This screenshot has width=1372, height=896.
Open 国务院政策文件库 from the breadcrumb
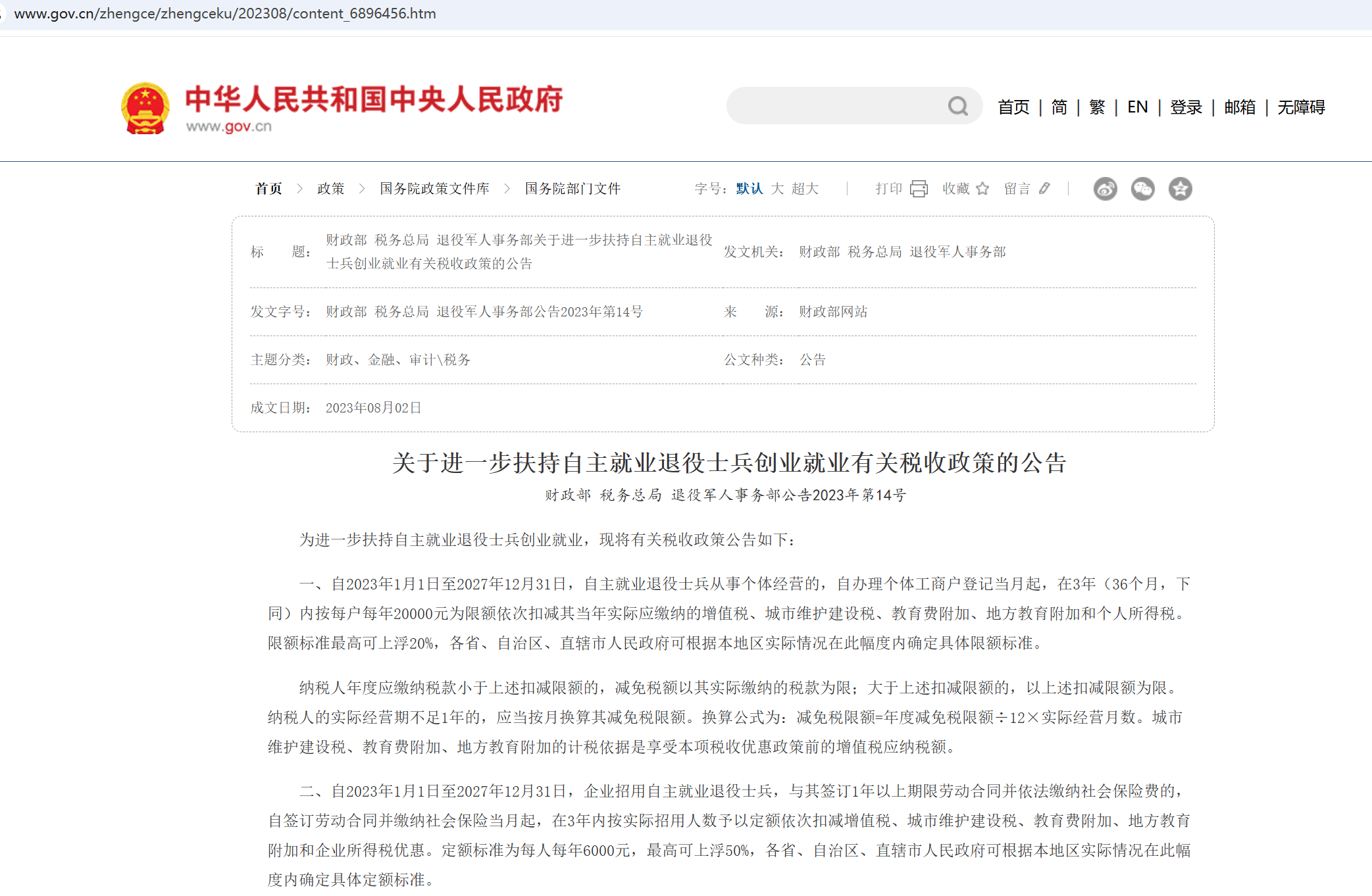434,188
